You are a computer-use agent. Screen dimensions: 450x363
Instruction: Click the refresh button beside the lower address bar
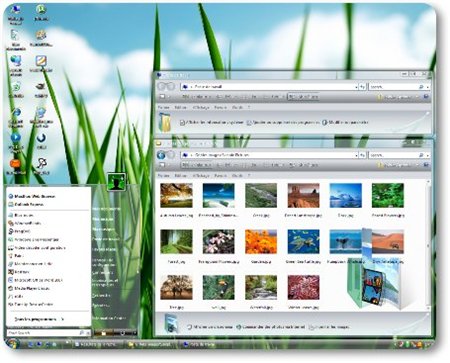[362, 155]
